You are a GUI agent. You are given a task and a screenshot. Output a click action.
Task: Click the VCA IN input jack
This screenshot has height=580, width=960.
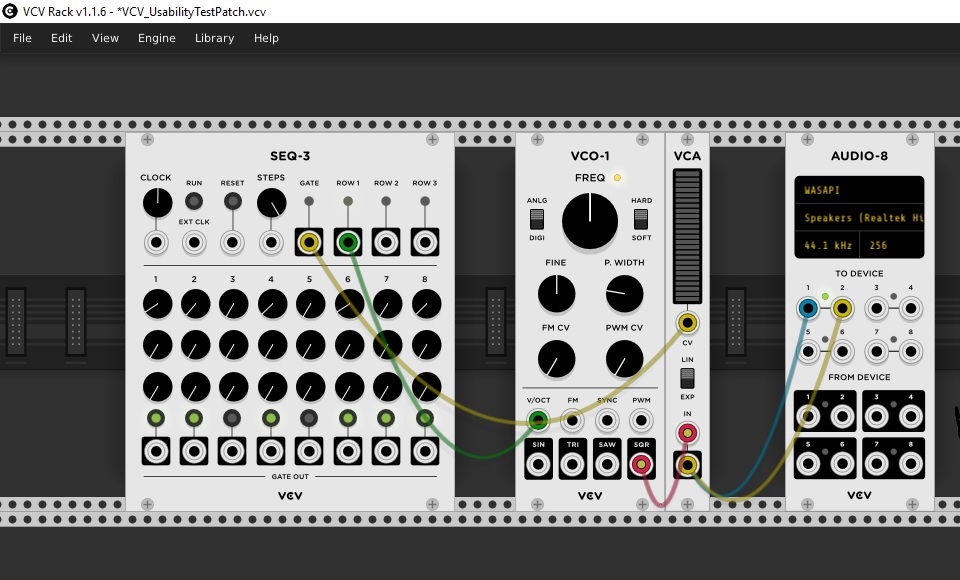click(x=687, y=433)
